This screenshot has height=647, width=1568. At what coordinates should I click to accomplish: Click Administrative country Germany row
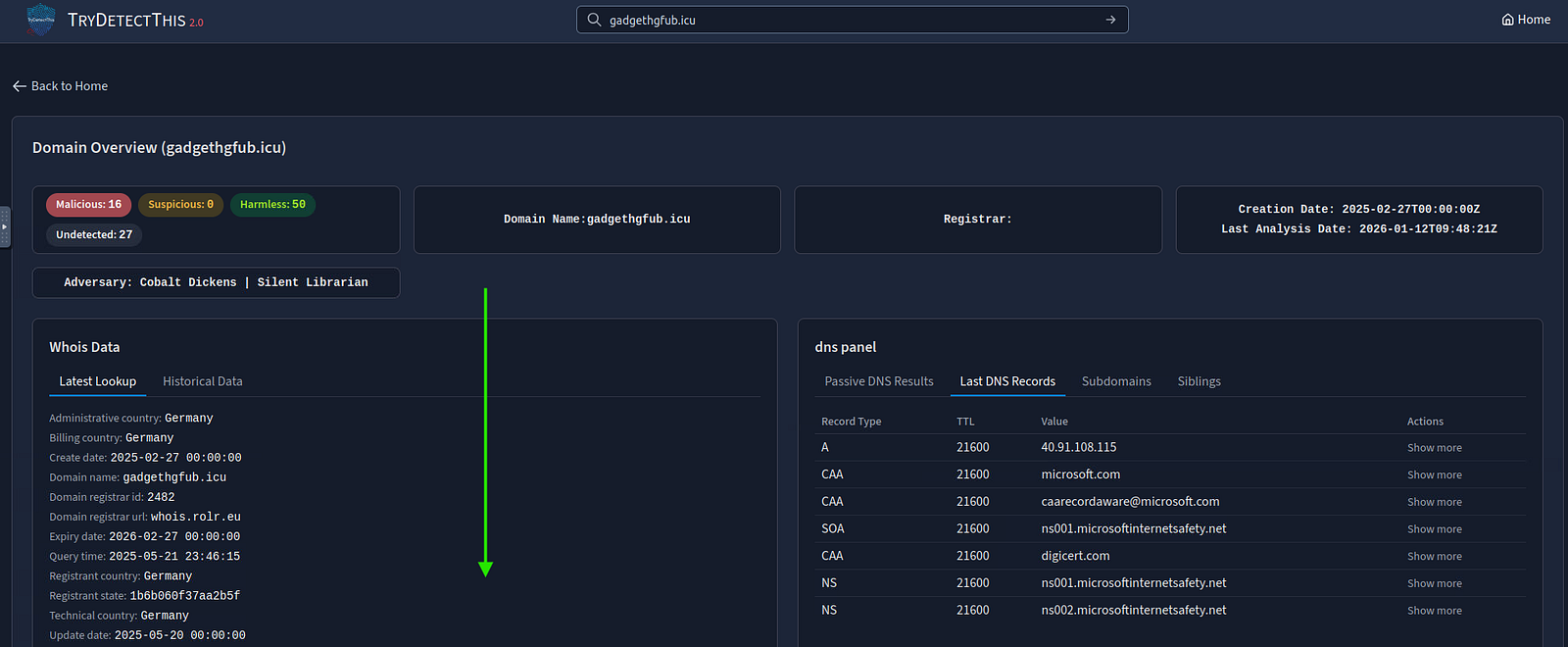click(x=131, y=419)
